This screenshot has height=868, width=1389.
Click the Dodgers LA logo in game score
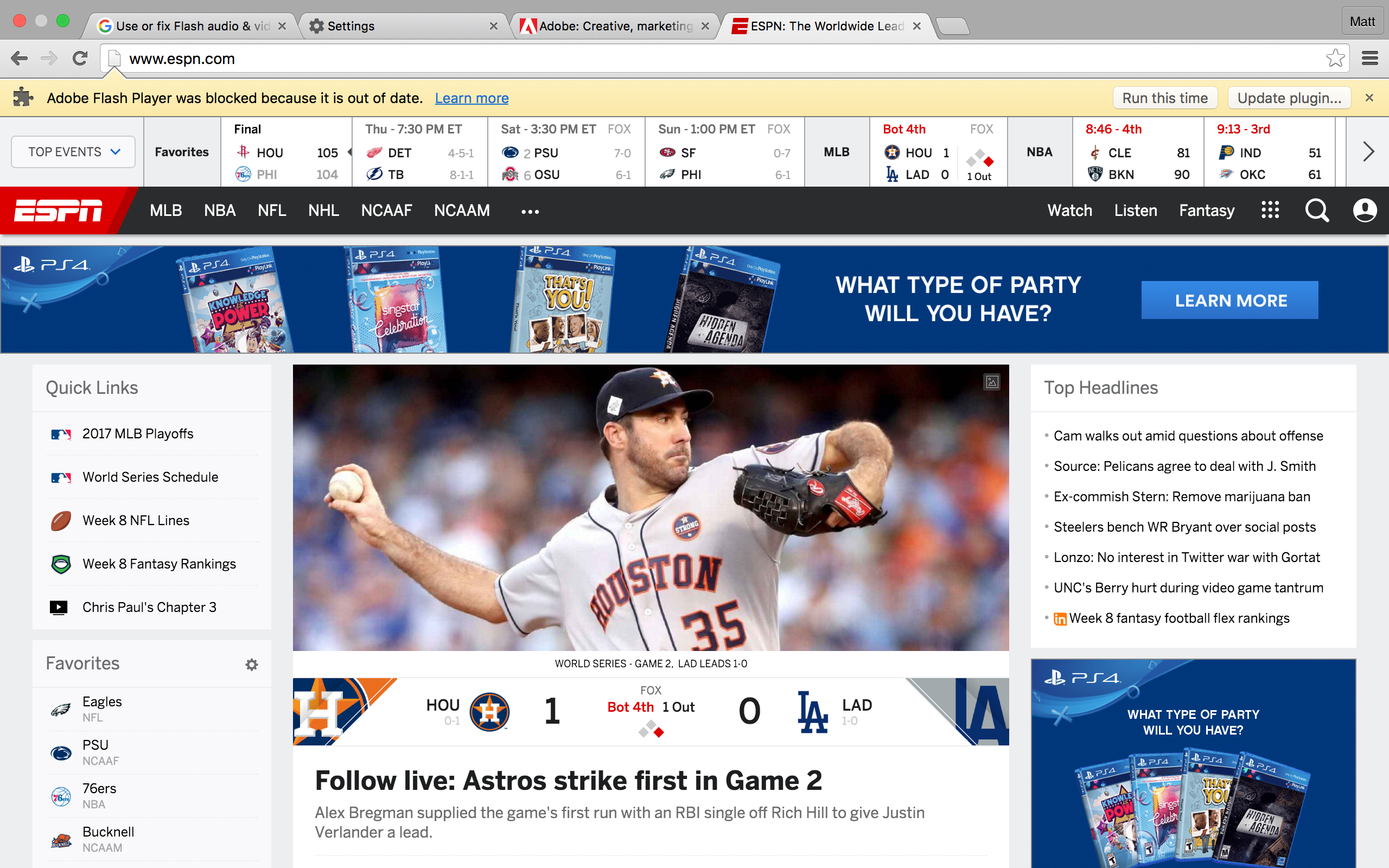tap(812, 712)
